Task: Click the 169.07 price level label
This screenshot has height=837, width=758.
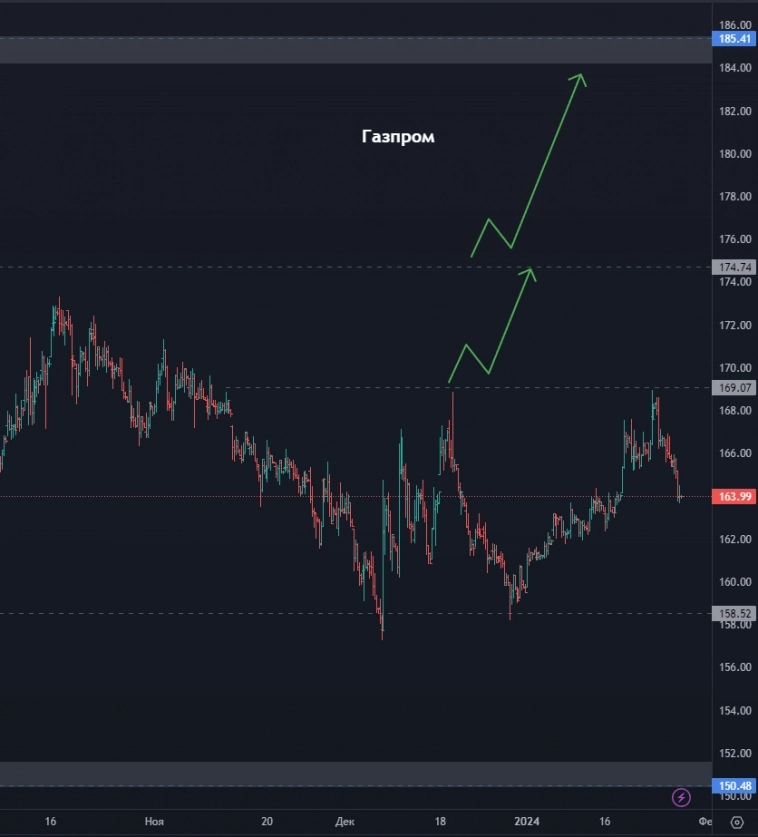Action: (735, 388)
